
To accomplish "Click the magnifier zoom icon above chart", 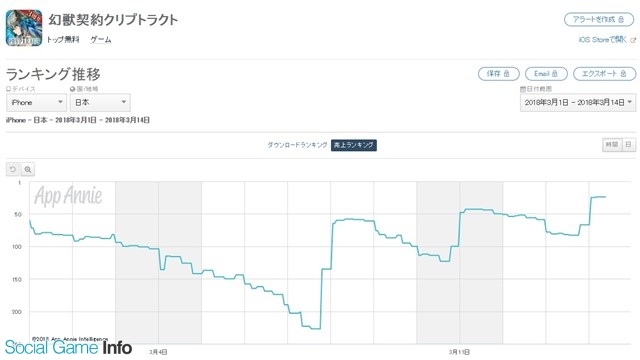I will (x=28, y=169).
